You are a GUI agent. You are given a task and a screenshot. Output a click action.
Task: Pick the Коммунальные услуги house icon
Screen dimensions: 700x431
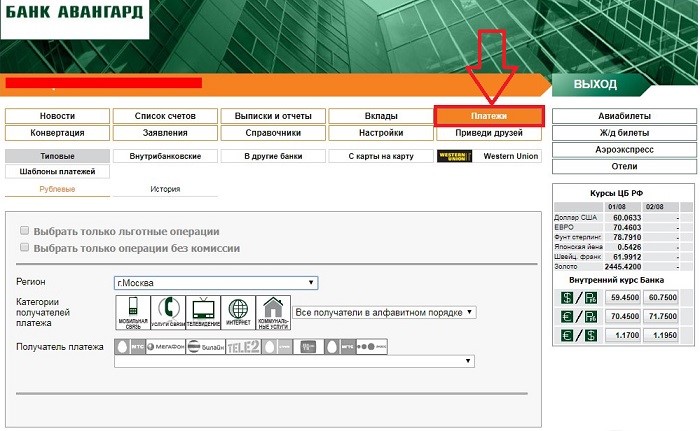click(x=273, y=312)
